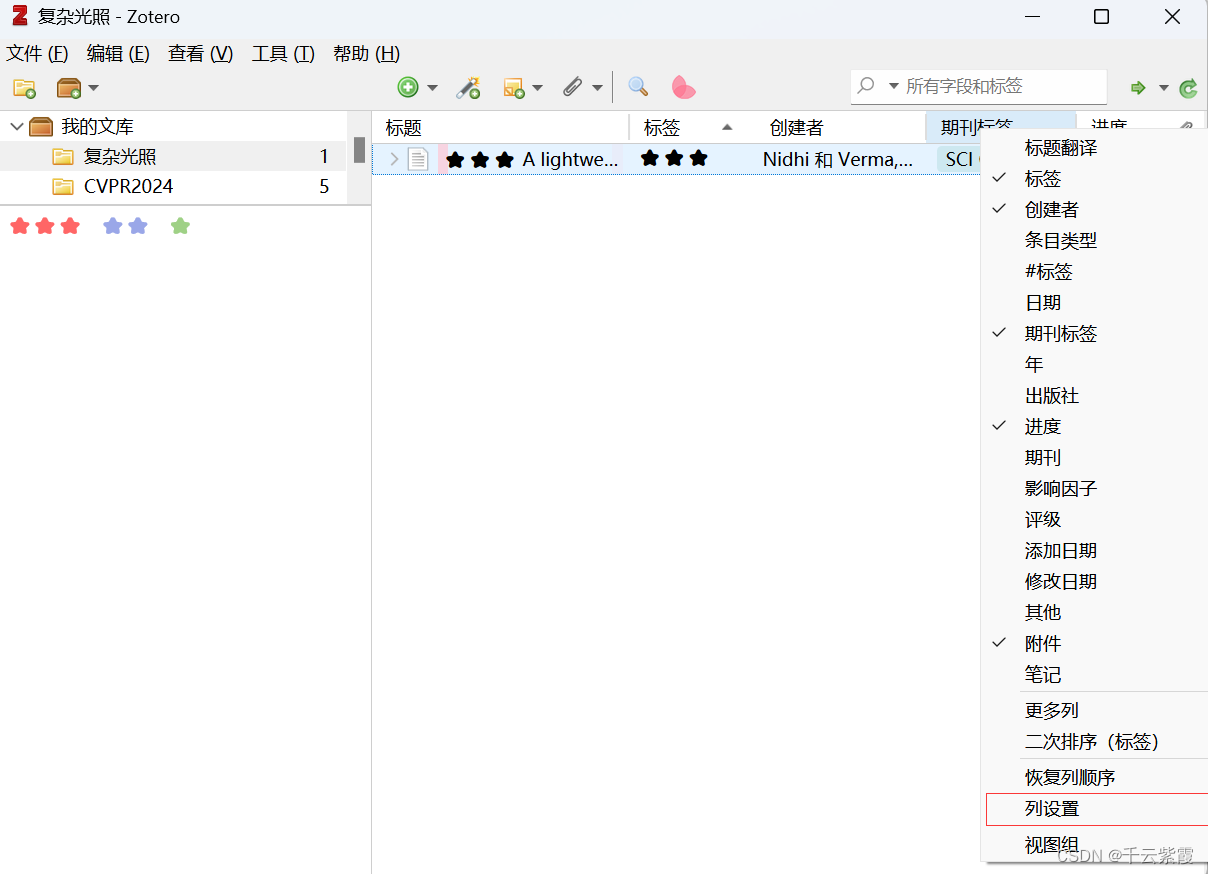The image size is (1208, 874).
Task: Select the 复杂光照 collection
Action: (x=173, y=156)
